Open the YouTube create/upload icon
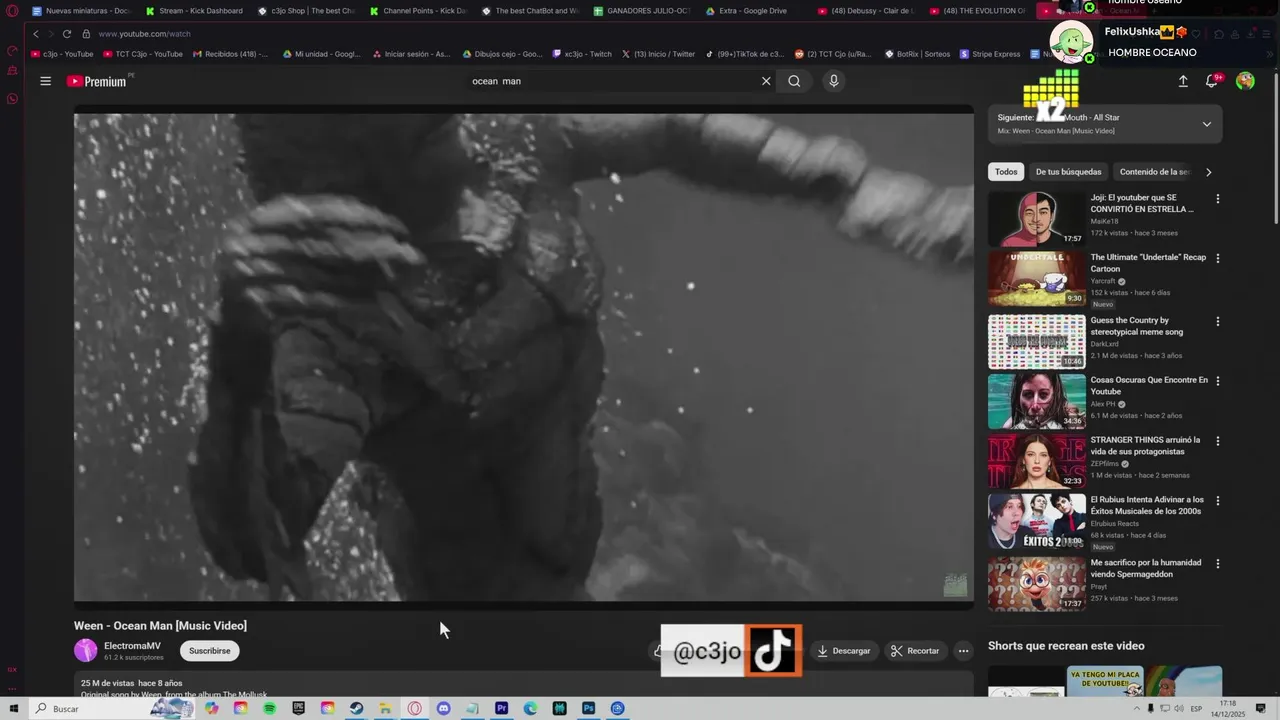 click(1183, 81)
